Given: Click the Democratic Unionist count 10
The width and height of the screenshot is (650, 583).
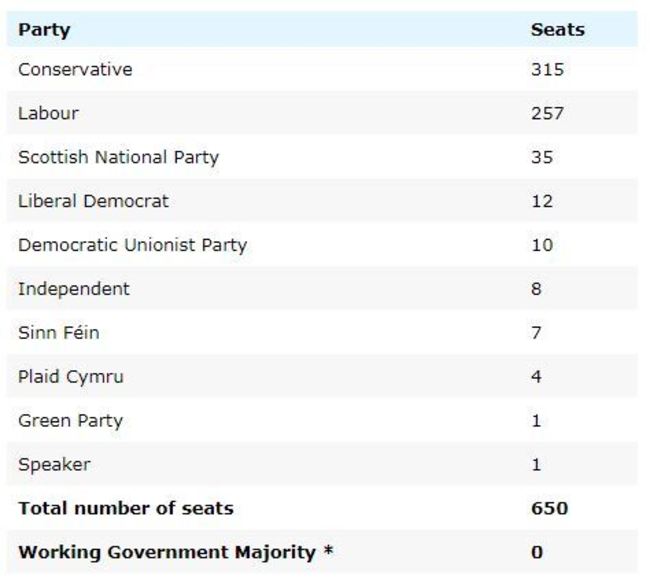Looking at the screenshot, I should pyautogui.click(x=542, y=245).
